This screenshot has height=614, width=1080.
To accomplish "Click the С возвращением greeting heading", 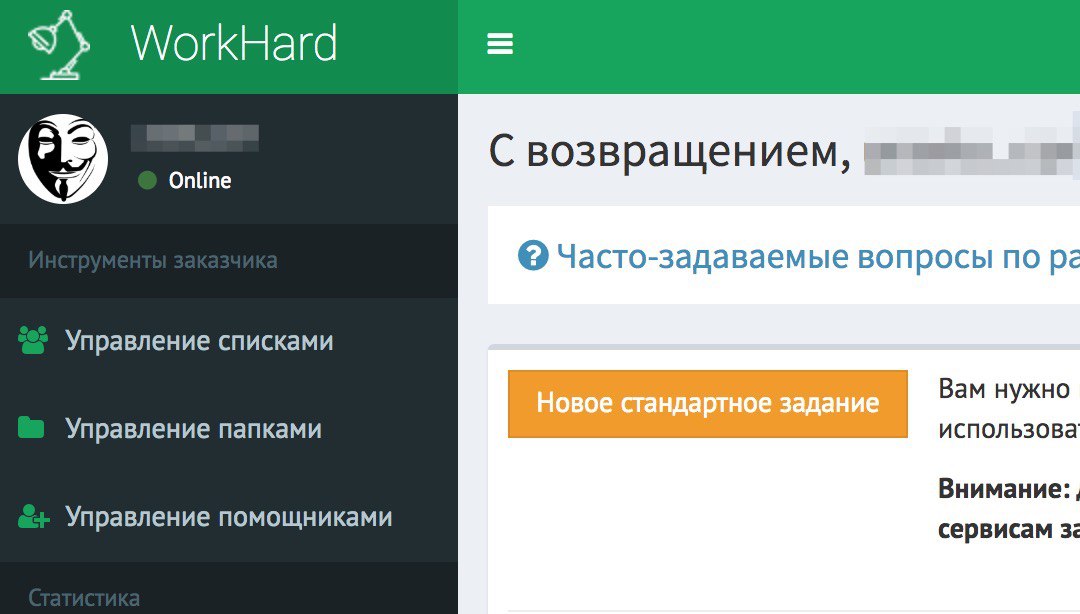I will (670, 151).
